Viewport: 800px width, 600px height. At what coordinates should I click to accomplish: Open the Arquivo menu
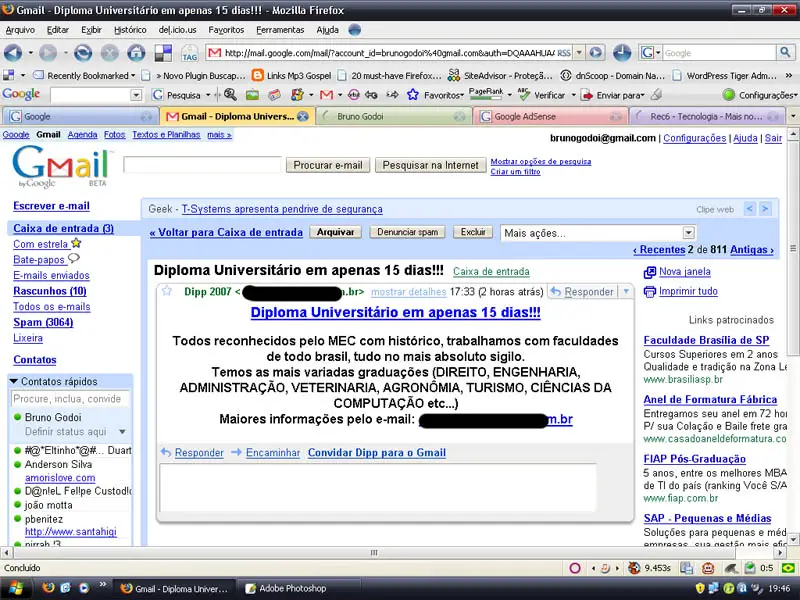(20, 30)
